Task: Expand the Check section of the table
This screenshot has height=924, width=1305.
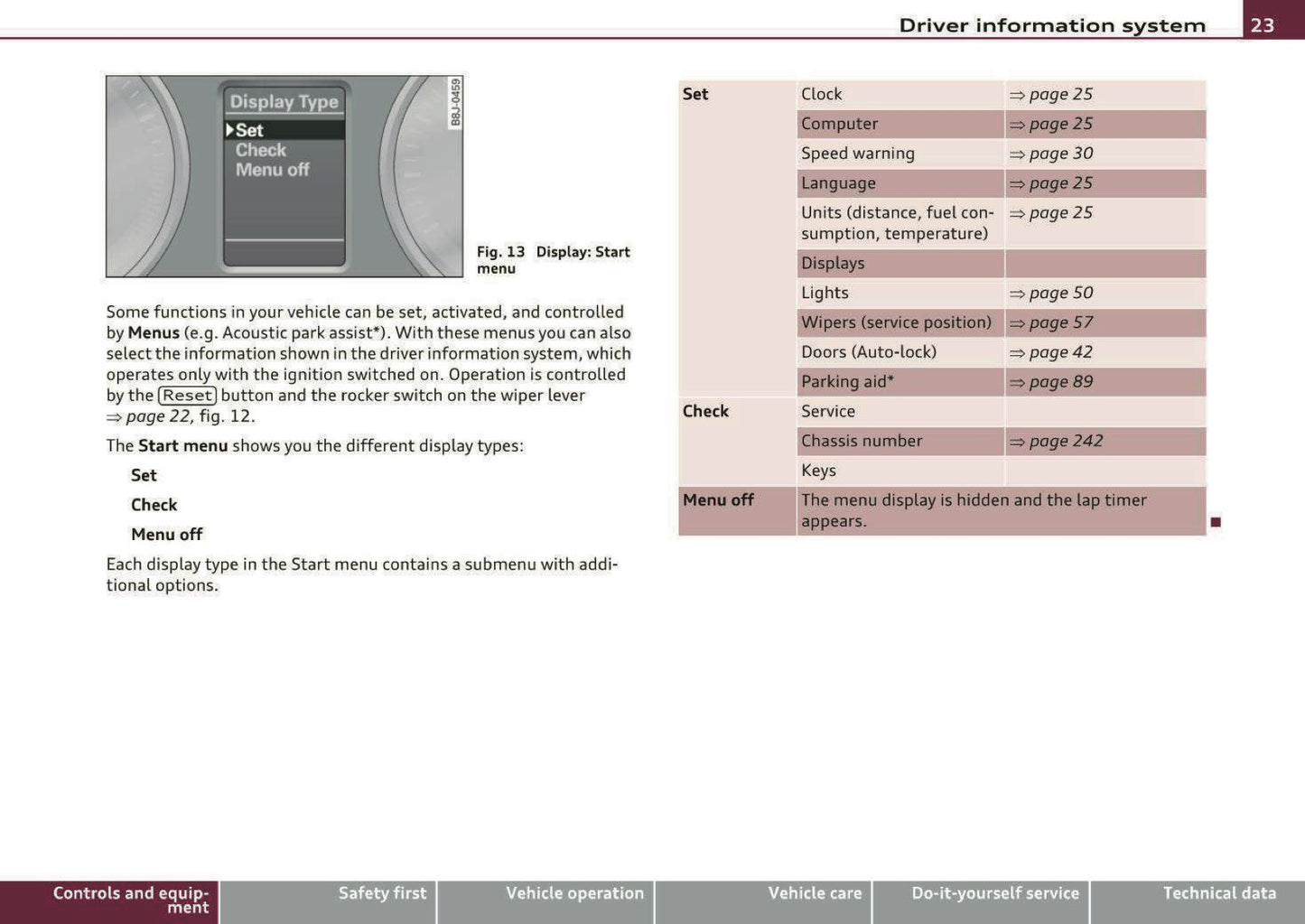Action: [x=706, y=412]
